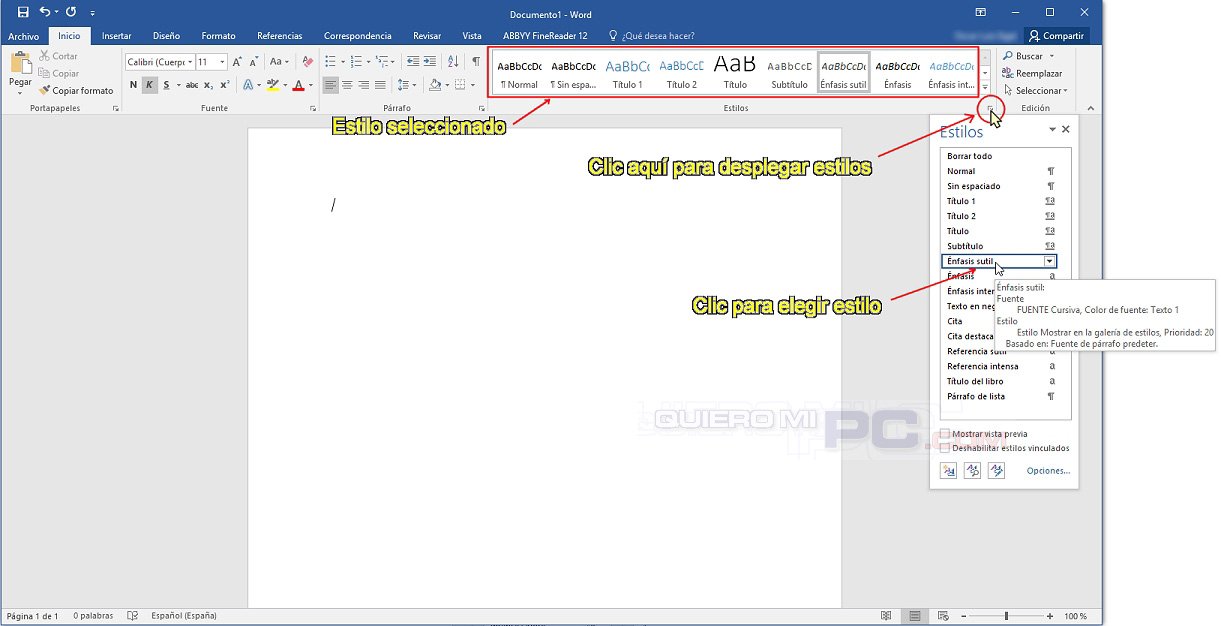Viewport: 1221px width, 626px height.
Task: Expand Pegar paste options arrow
Action: pyautogui.click(x=20, y=93)
